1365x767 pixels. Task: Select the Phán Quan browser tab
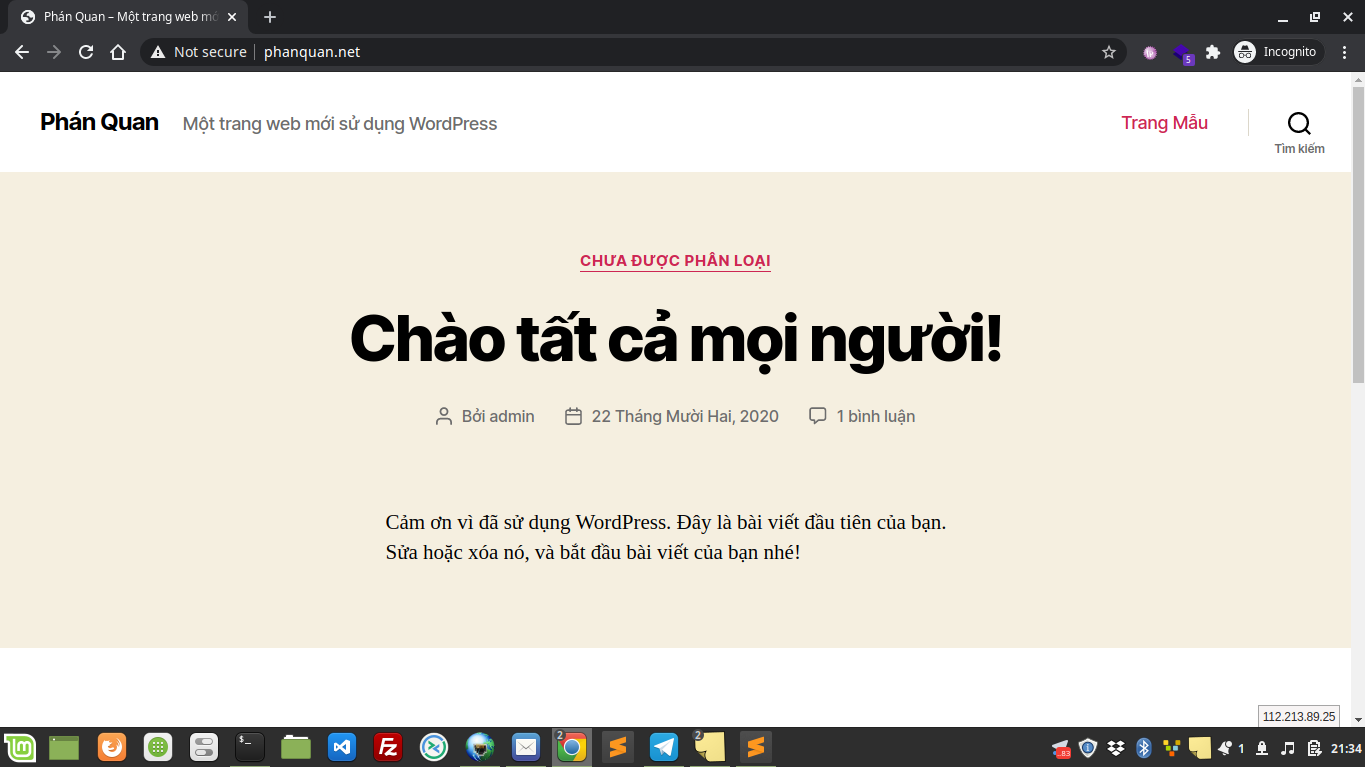129,17
